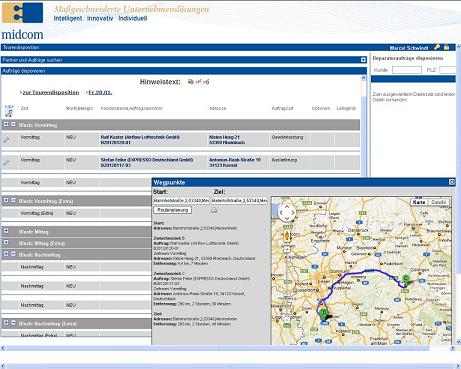Click the last small icon beside Hinweistext
This screenshot has width=461, height=369.
[x=206, y=82]
